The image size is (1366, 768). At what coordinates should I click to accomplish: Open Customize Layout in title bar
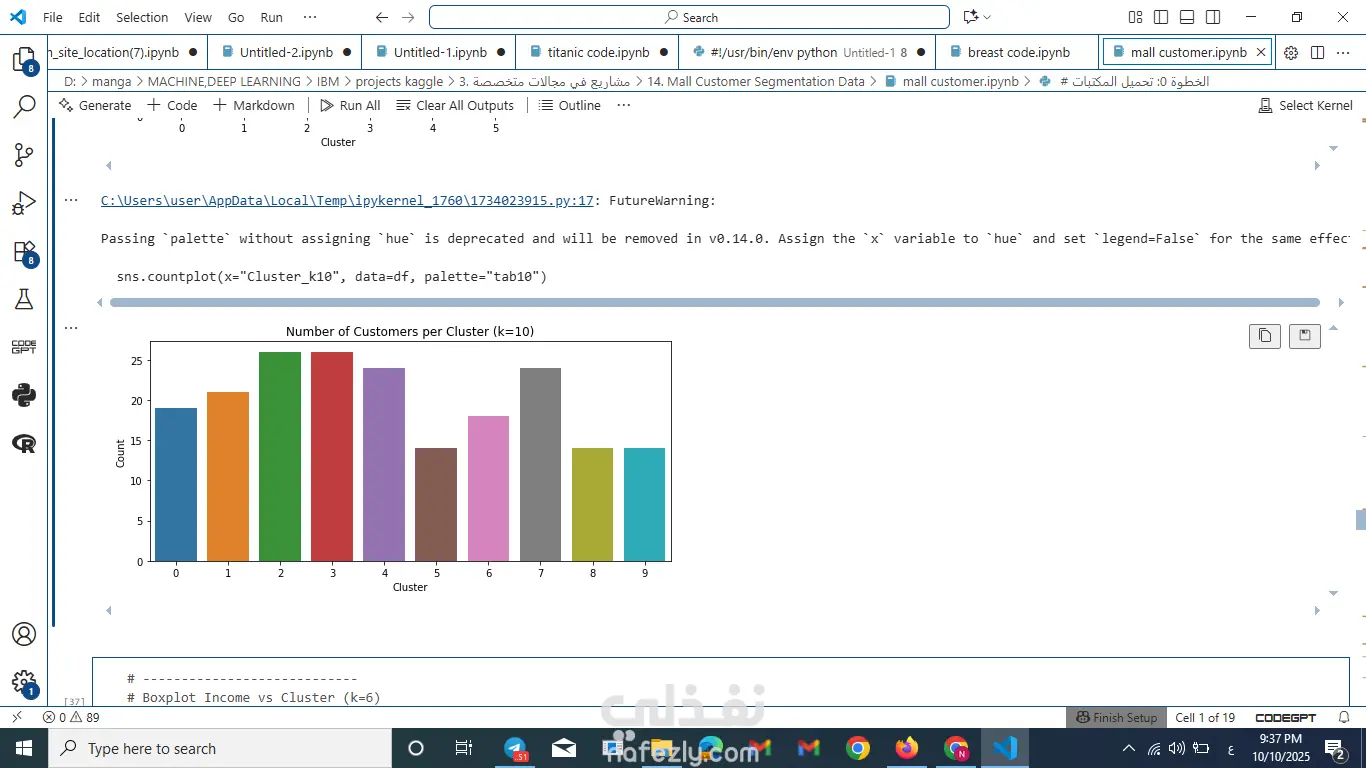pyautogui.click(x=1135, y=17)
